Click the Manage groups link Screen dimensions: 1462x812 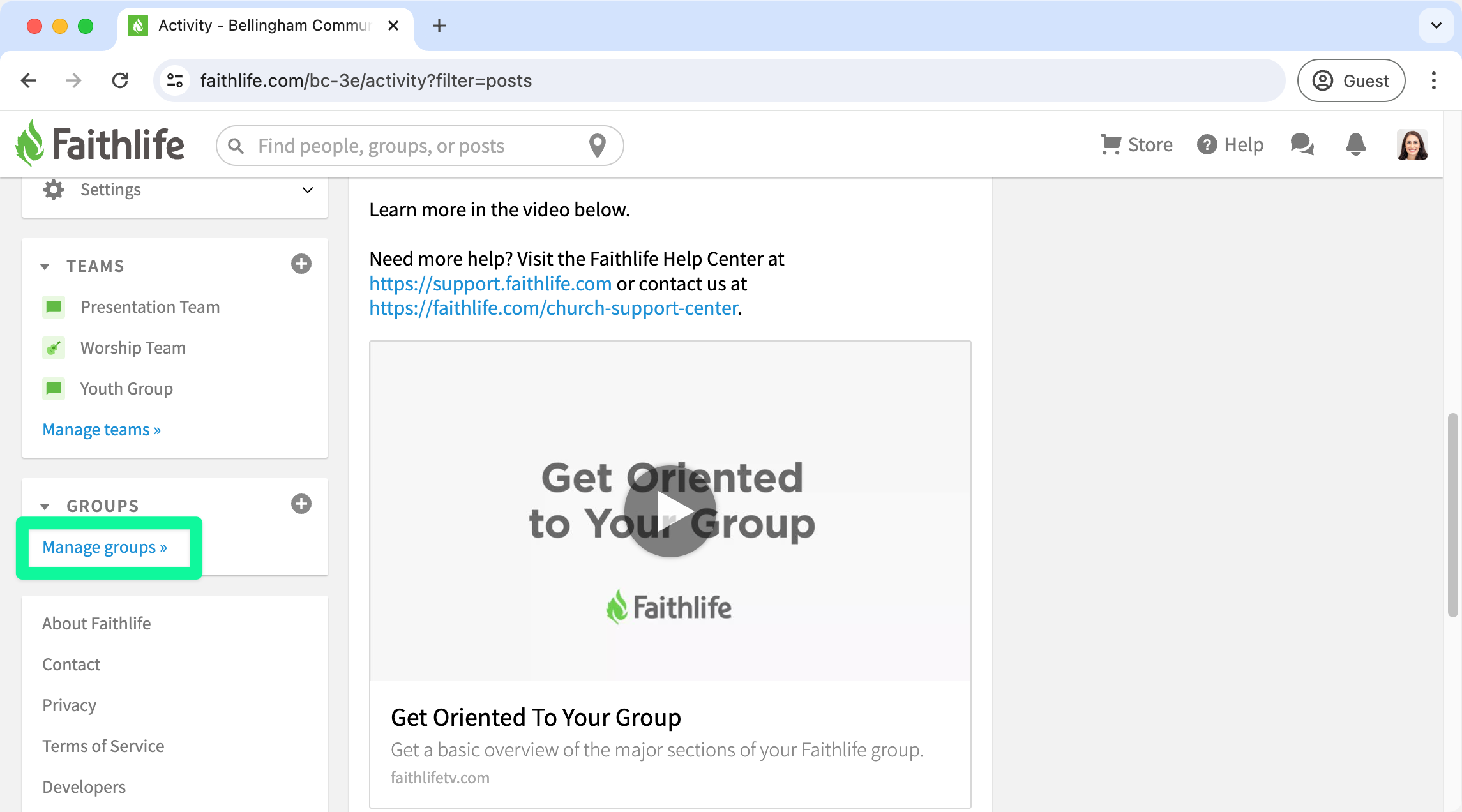tap(105, 547)
